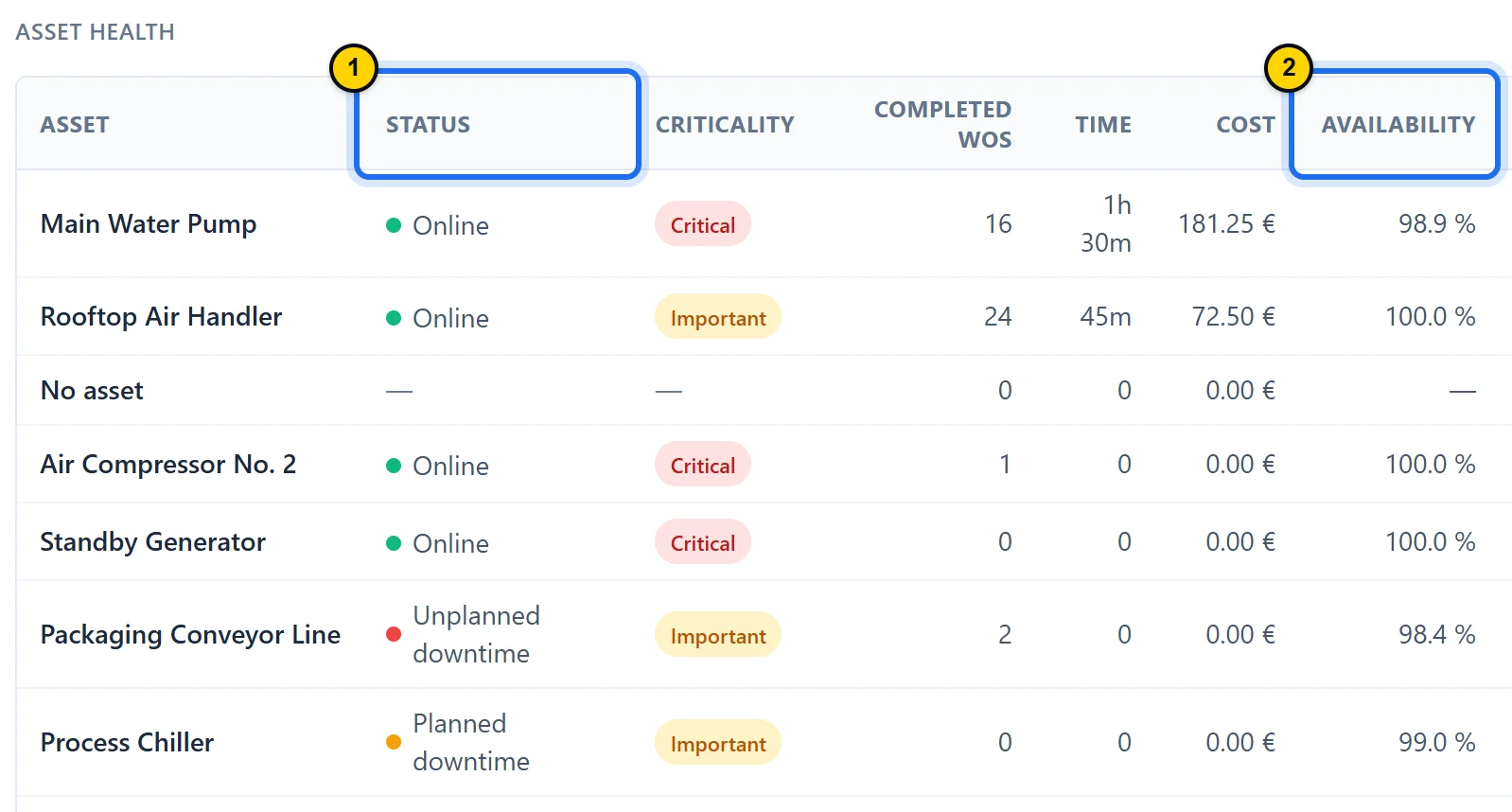Click the Completed WOs column header
This screenshot has height=812, width=1512.
(942, 124)
